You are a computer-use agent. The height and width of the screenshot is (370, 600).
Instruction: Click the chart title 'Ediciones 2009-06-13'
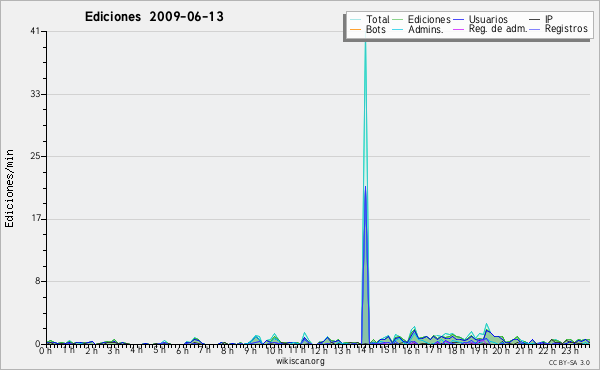[154, 17]
